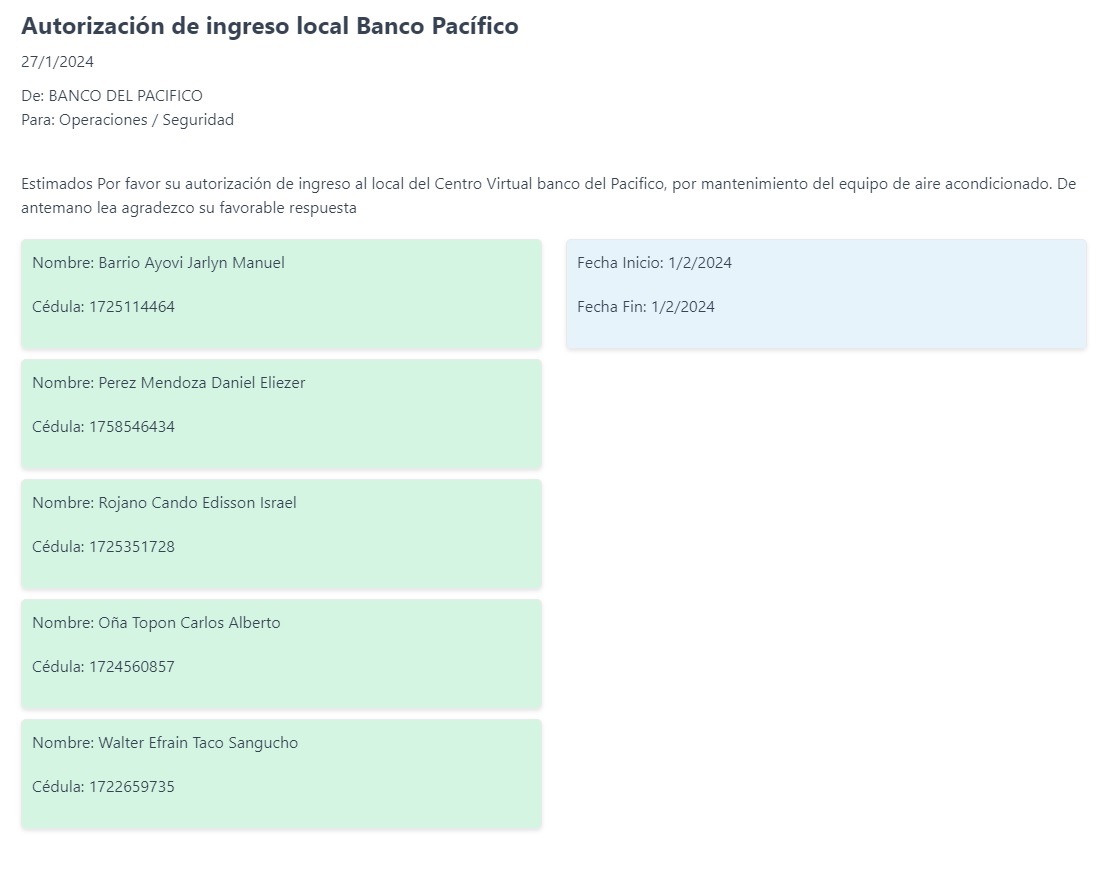Select the date 27/1/2024 under the title
The image size is (1112, 878).
[57, 62]
